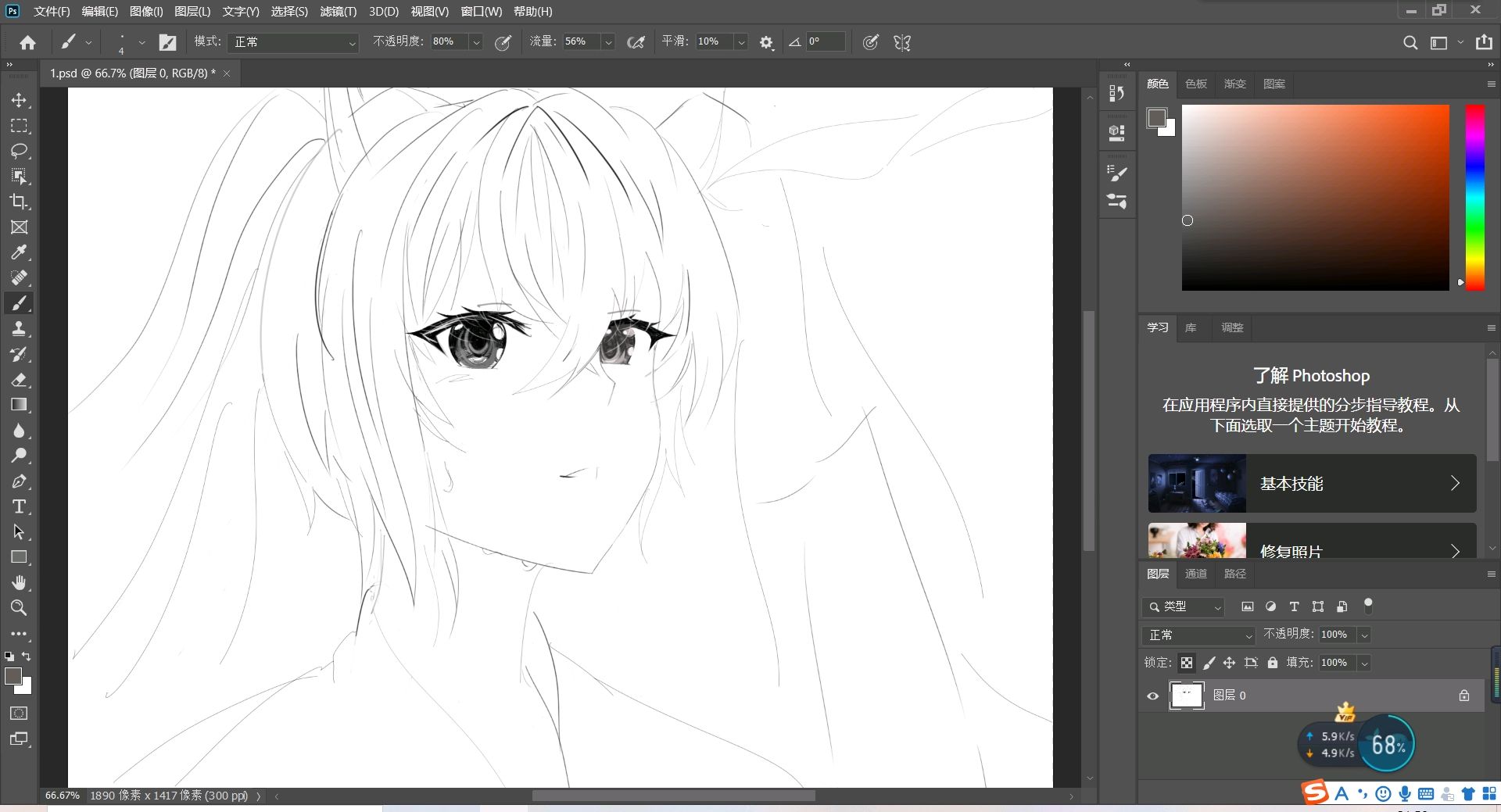Switch to the 通道 tab

(x=1195, y=574)
